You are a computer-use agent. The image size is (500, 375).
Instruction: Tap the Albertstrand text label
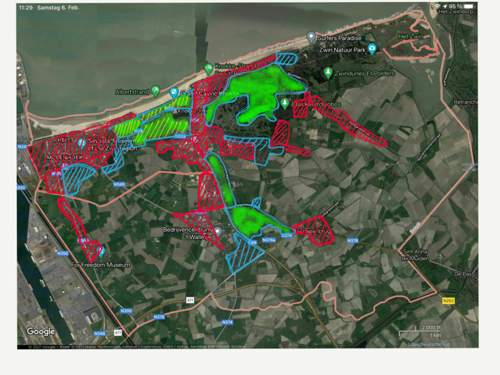pos(132,92)
